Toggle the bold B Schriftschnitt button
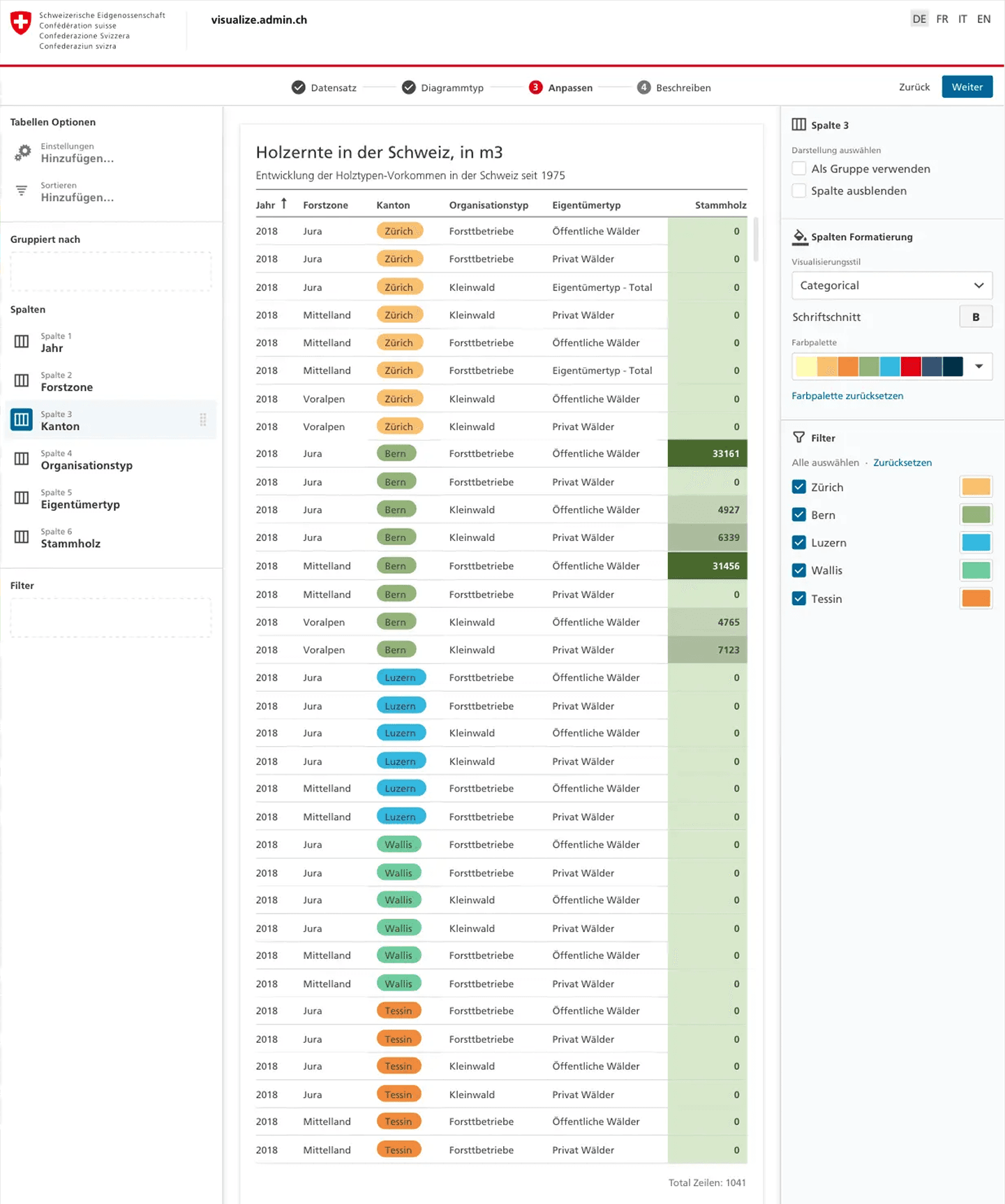 [x=976, y=317]
